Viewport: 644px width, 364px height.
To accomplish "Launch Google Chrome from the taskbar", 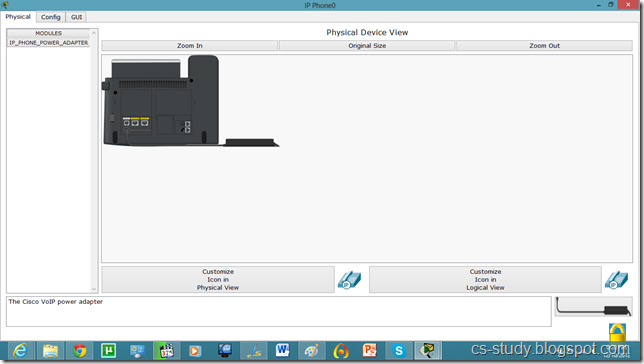I will point(80,351).
